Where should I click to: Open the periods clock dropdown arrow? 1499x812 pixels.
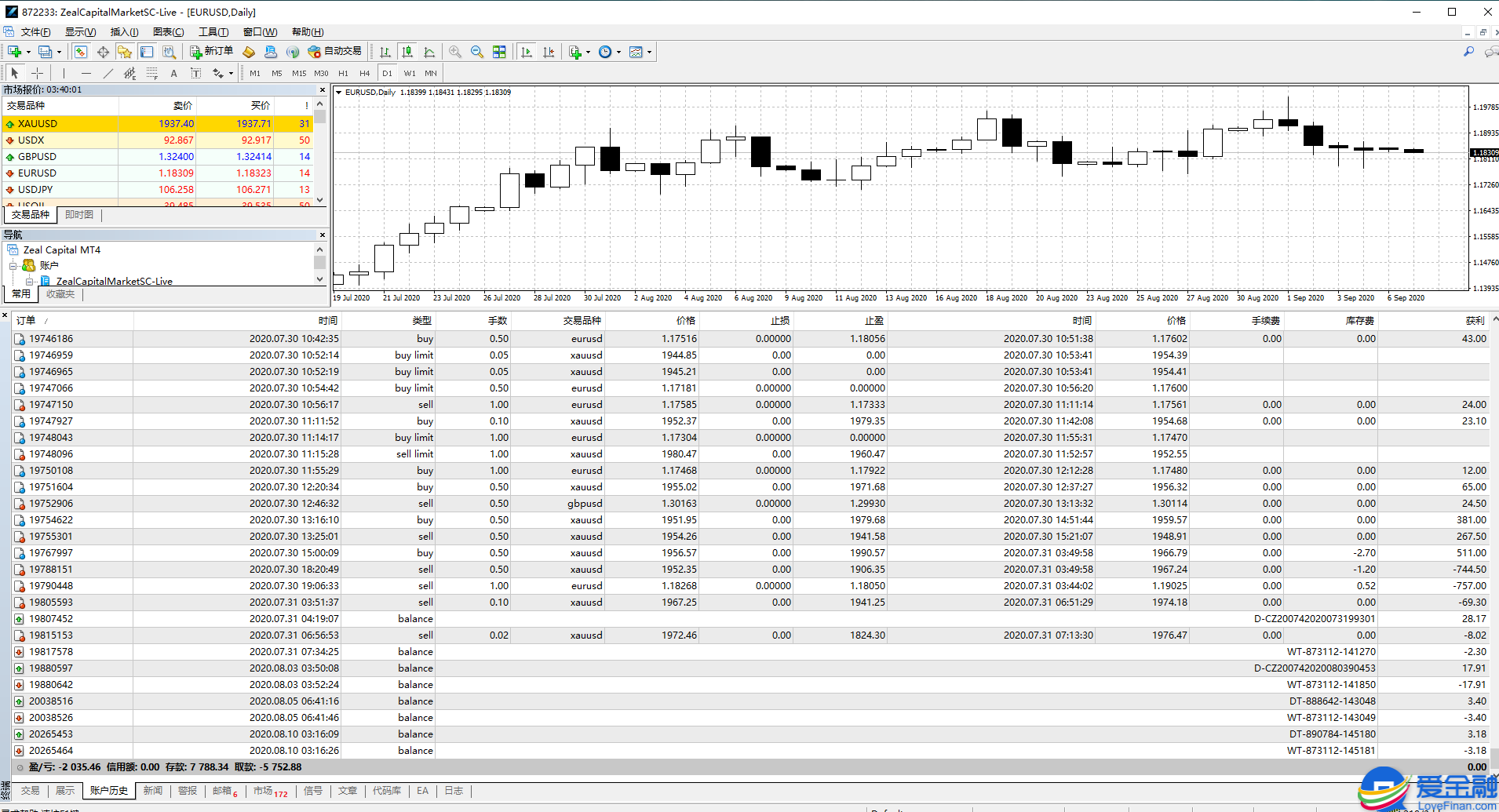click(618, 53)
